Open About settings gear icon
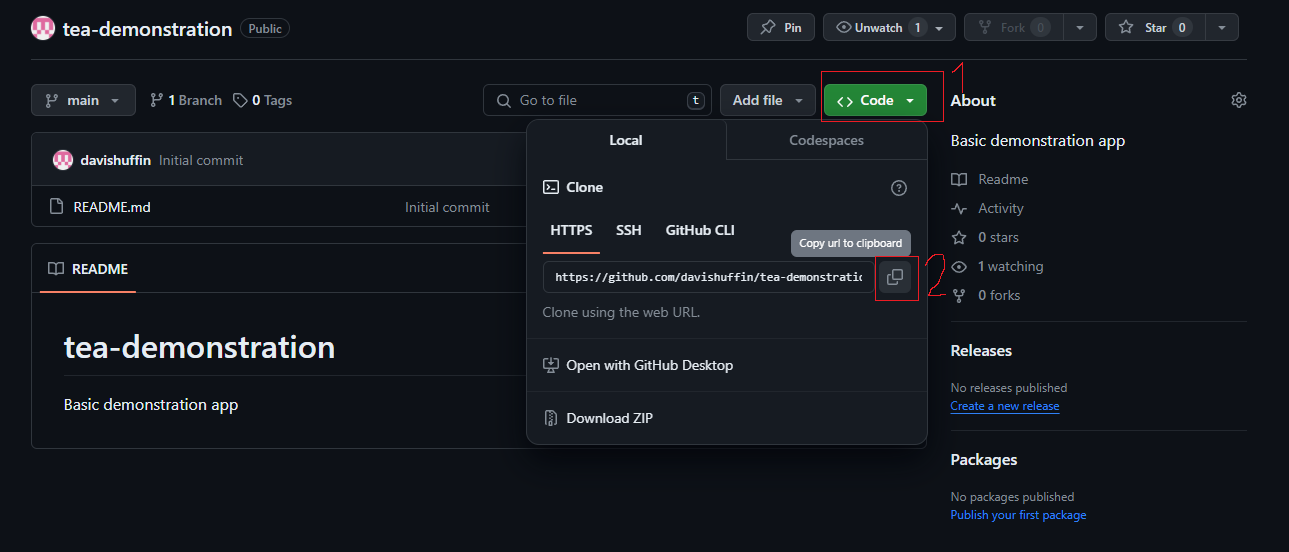1289x552 pixels. pyautogui.click(x=1239, y=100)
